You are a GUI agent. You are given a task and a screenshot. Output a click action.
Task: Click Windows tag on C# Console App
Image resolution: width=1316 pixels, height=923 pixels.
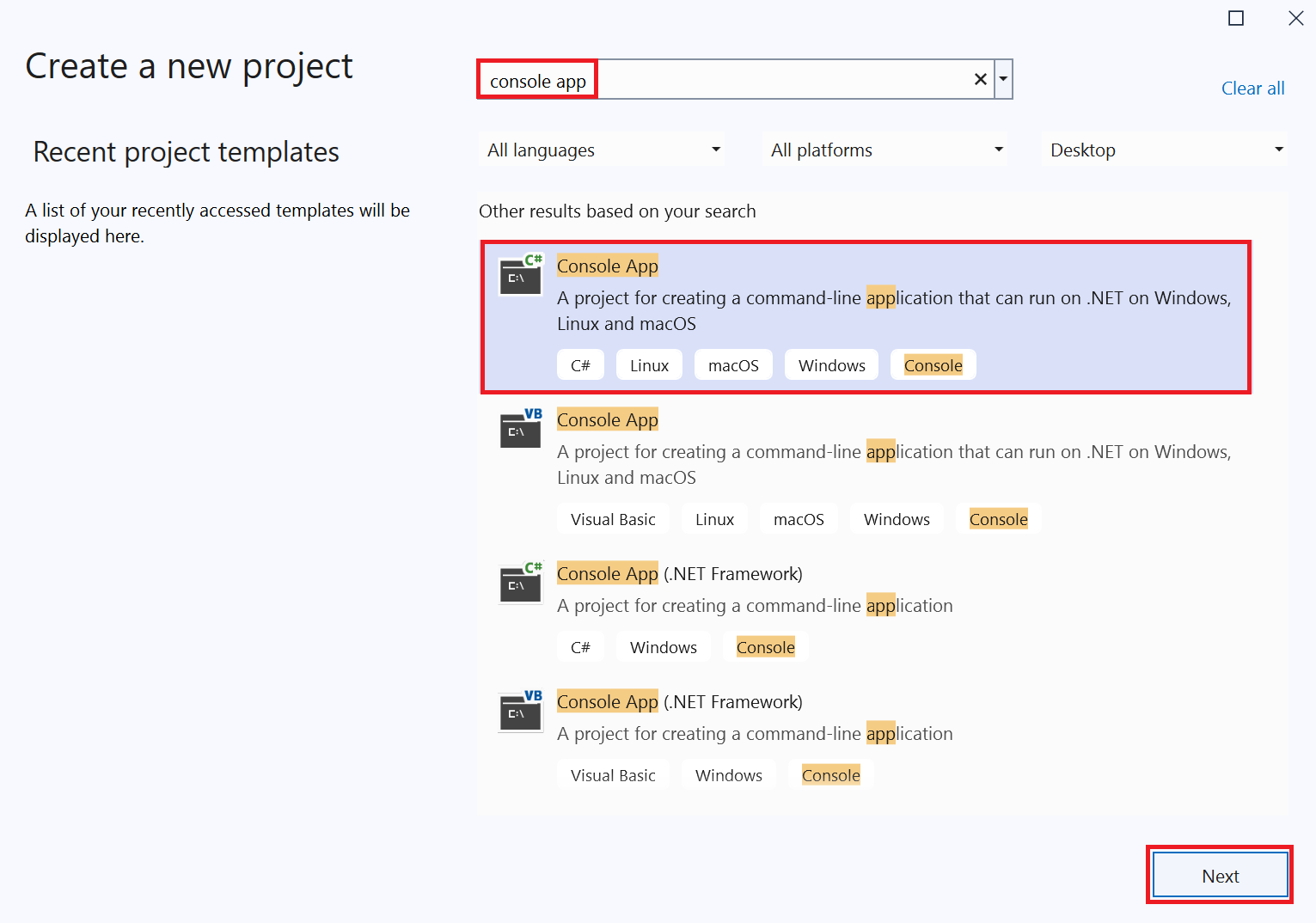tap(831, 365)
